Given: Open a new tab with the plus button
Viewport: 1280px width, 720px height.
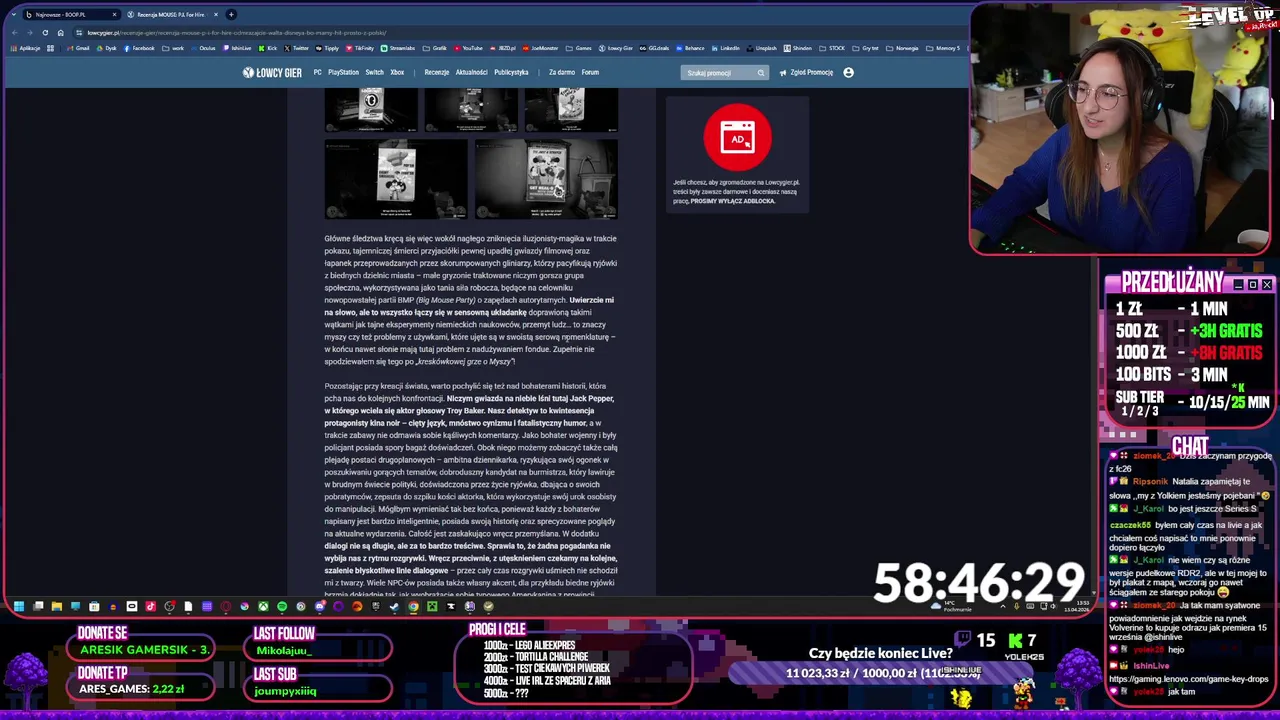Looking at the screenshot, I should (x=231, y=15).
